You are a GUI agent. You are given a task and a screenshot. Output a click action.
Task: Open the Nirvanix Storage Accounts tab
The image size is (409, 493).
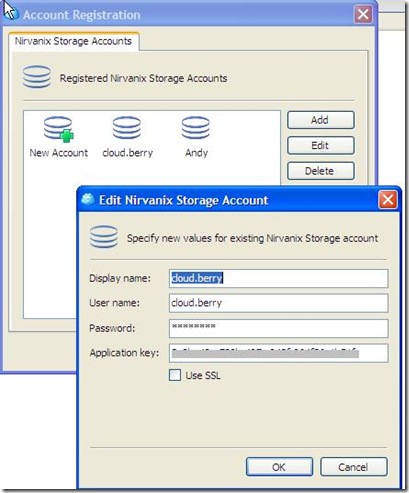click(x=73, y=41)
